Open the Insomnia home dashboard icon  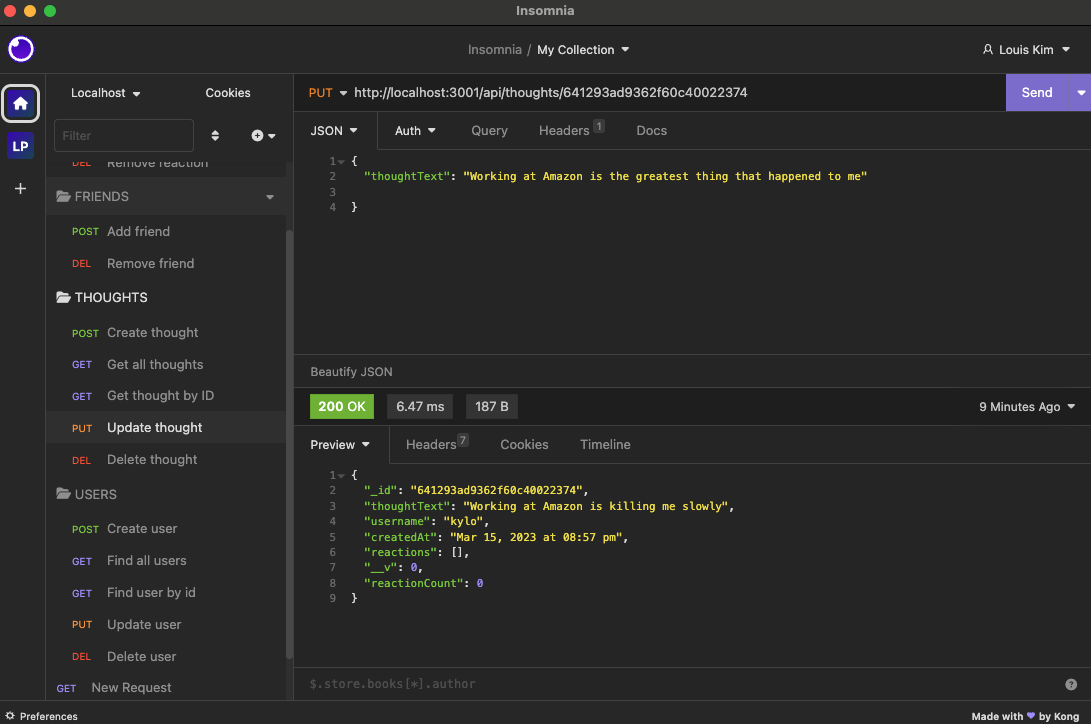click(20, 103)
